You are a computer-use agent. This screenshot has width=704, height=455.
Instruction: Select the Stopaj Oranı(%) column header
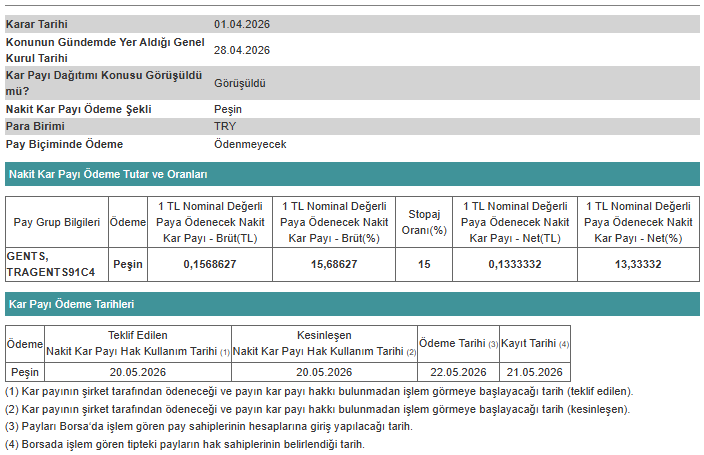coord(424,222)
